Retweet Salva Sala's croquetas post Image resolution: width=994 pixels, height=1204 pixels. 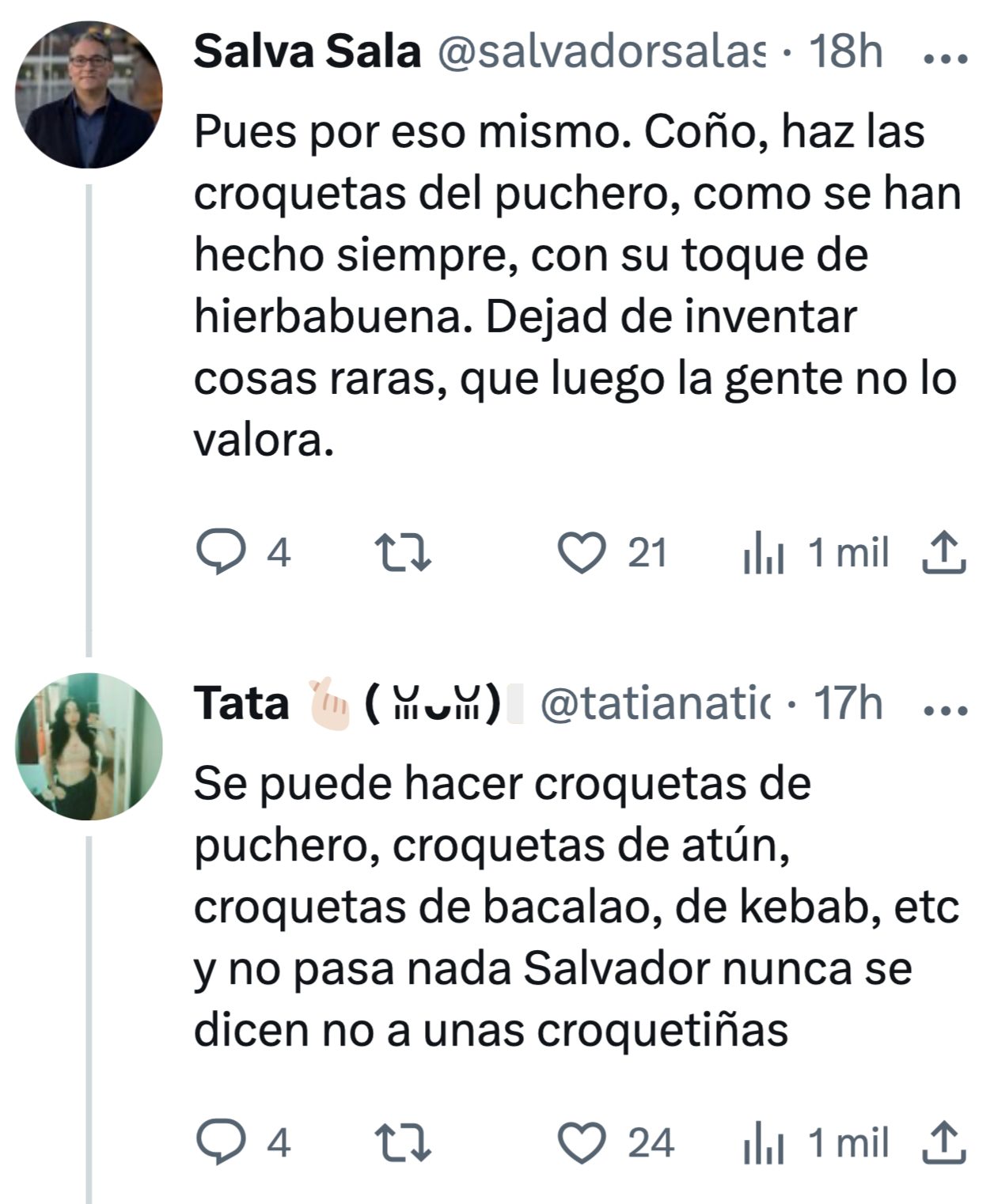click(402, 552)
